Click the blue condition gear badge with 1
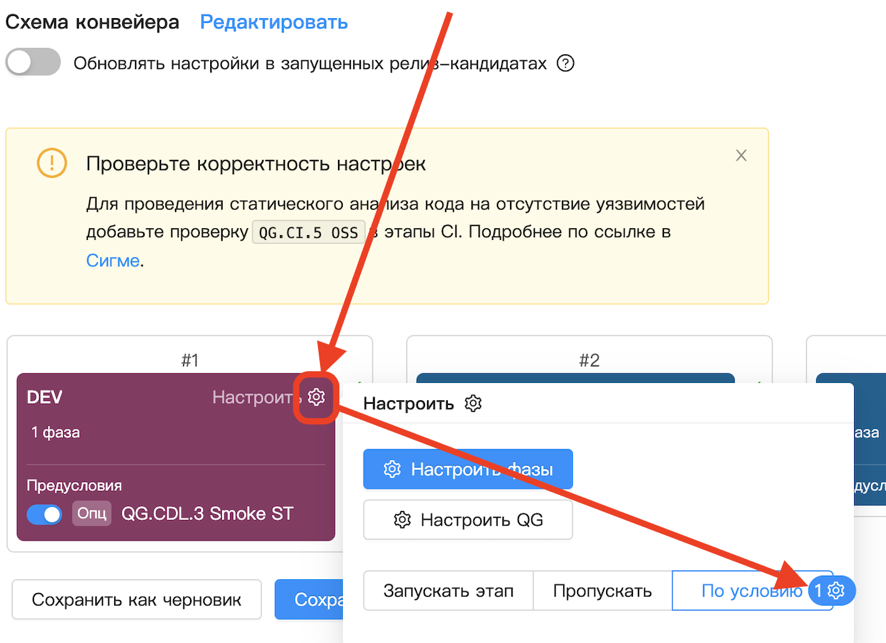Image resolution: width=886 pixels, height=643 pixels. click(x=830, y=591)
